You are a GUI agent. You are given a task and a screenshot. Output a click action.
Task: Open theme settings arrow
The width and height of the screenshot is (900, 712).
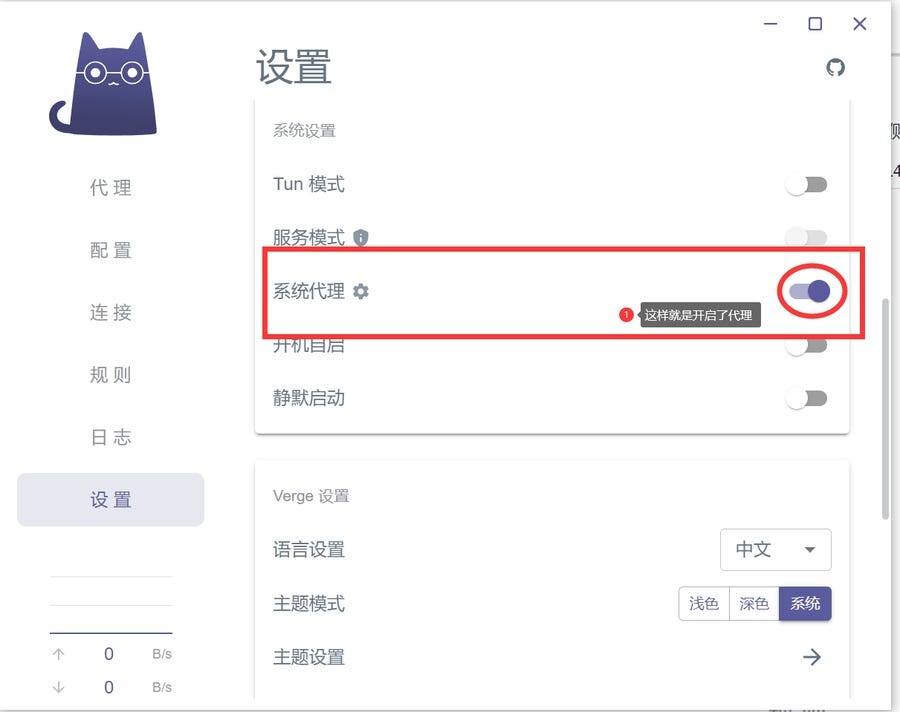(812, 656)
